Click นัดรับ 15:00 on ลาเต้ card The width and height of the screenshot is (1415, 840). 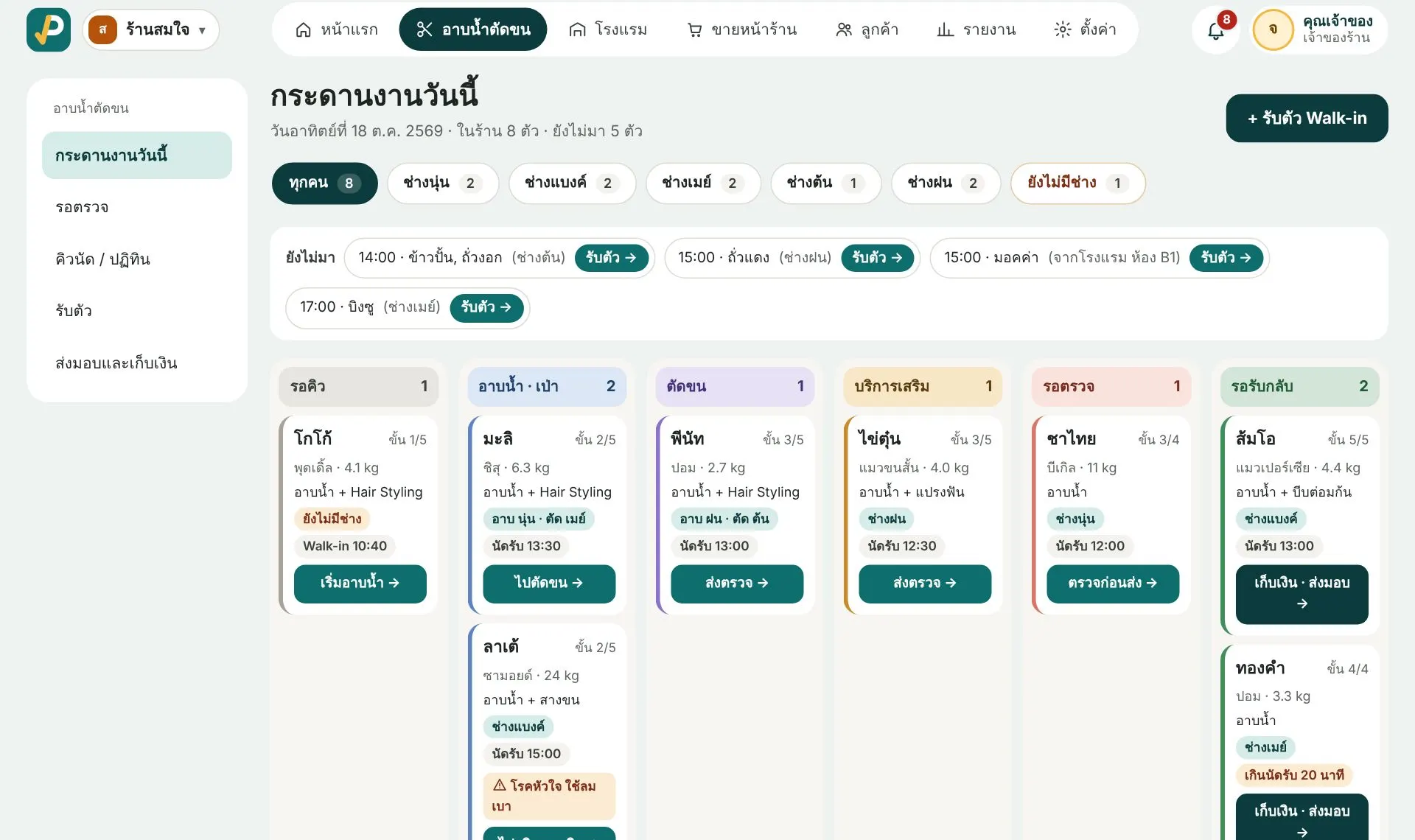526,754
